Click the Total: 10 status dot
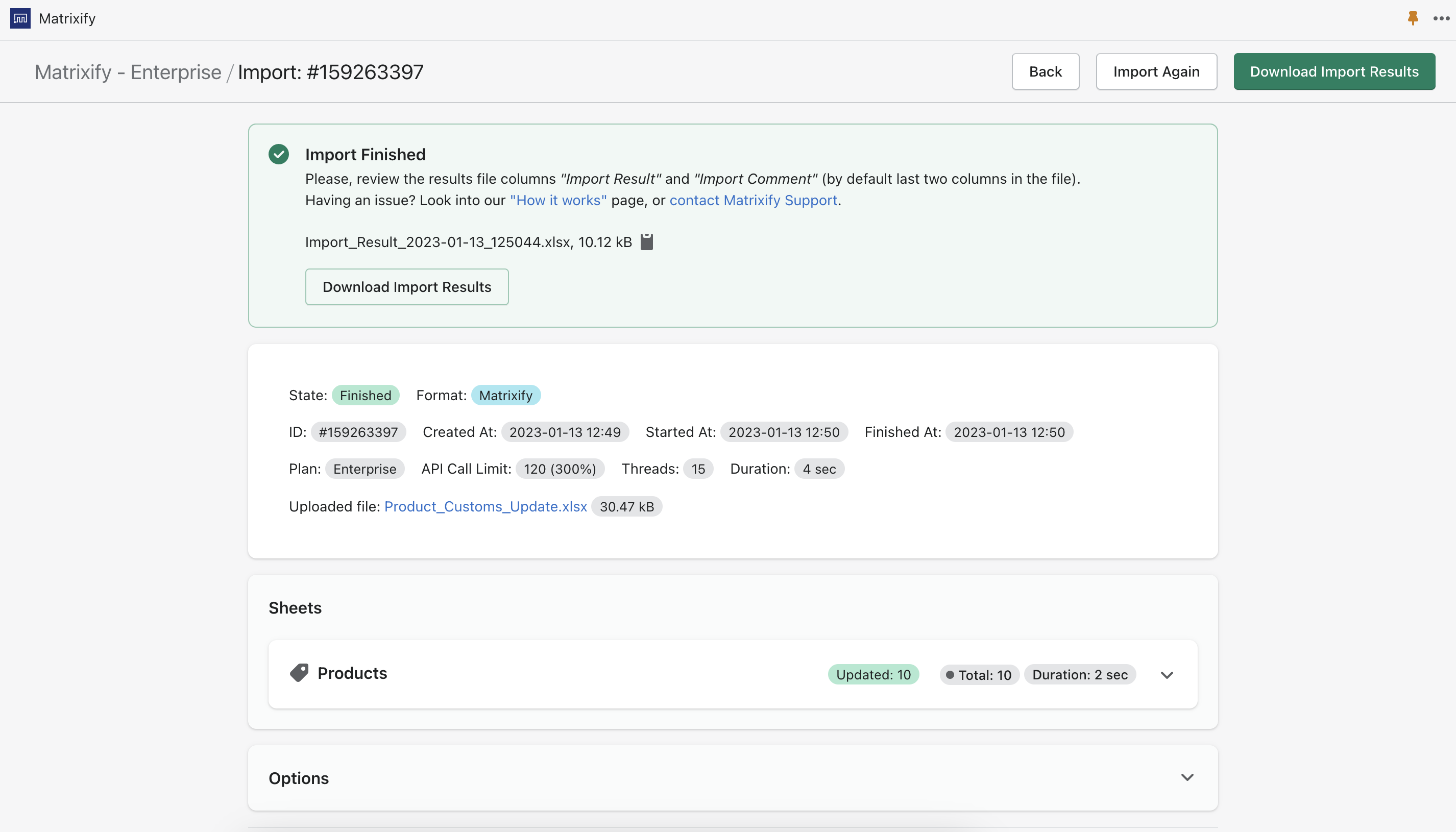 tap(950, 674)
